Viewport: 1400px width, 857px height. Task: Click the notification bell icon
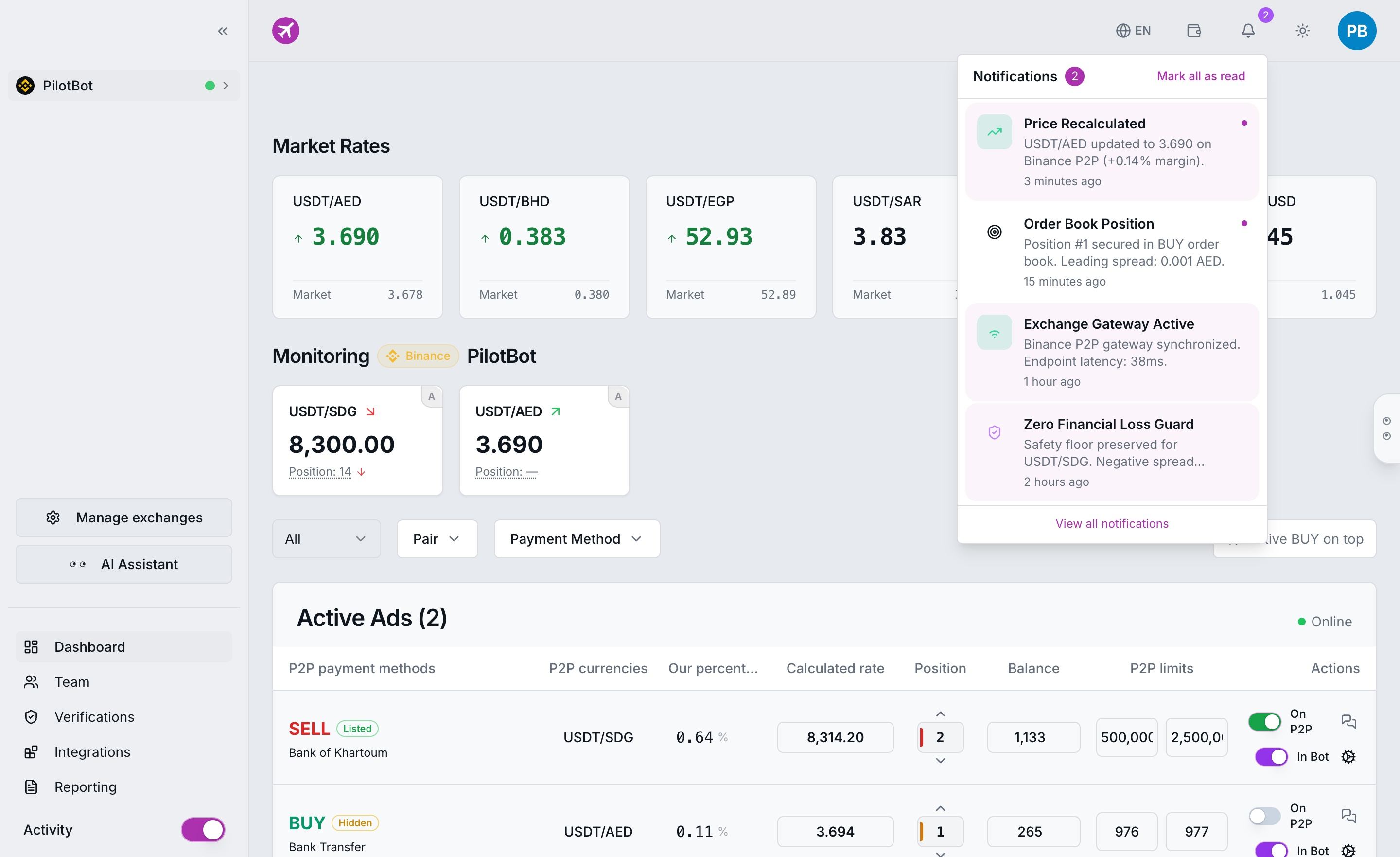coord(1248,31)
